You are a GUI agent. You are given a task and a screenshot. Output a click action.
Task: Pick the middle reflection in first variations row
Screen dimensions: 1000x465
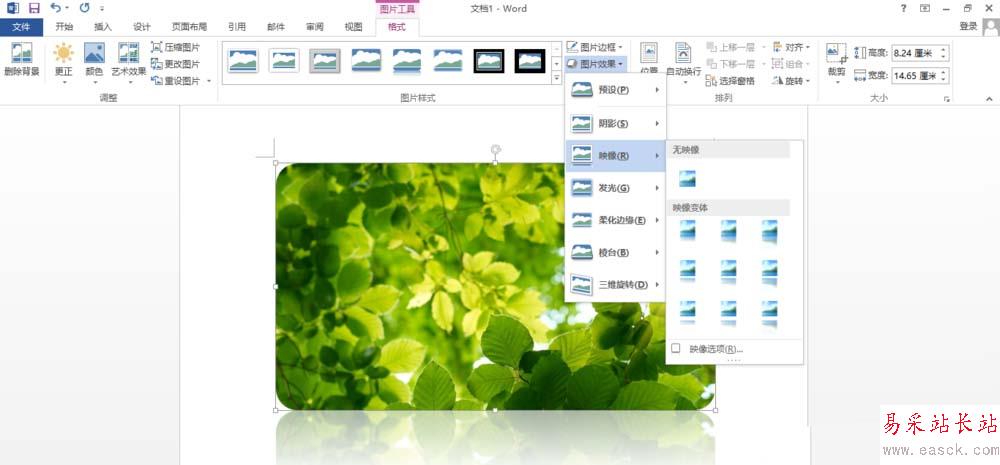pyautogui.click(x=728, y=231)
